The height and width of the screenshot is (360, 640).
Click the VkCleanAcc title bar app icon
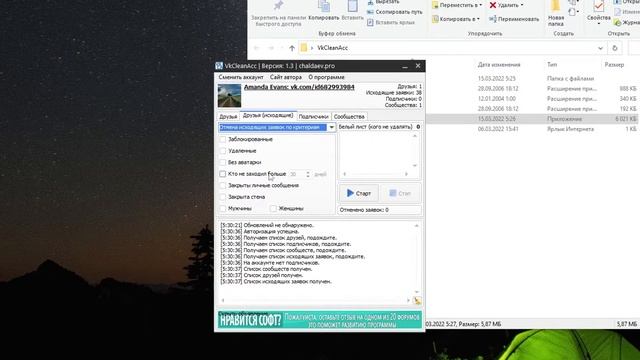pyautogui.click(x=219, y=66)
